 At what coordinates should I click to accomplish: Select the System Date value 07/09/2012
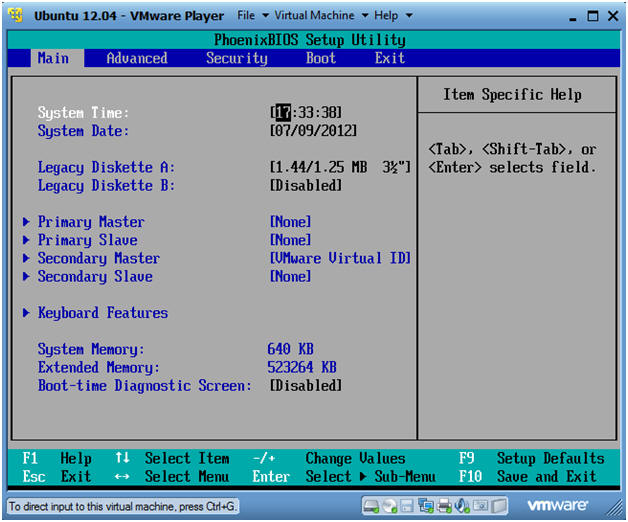313,131
